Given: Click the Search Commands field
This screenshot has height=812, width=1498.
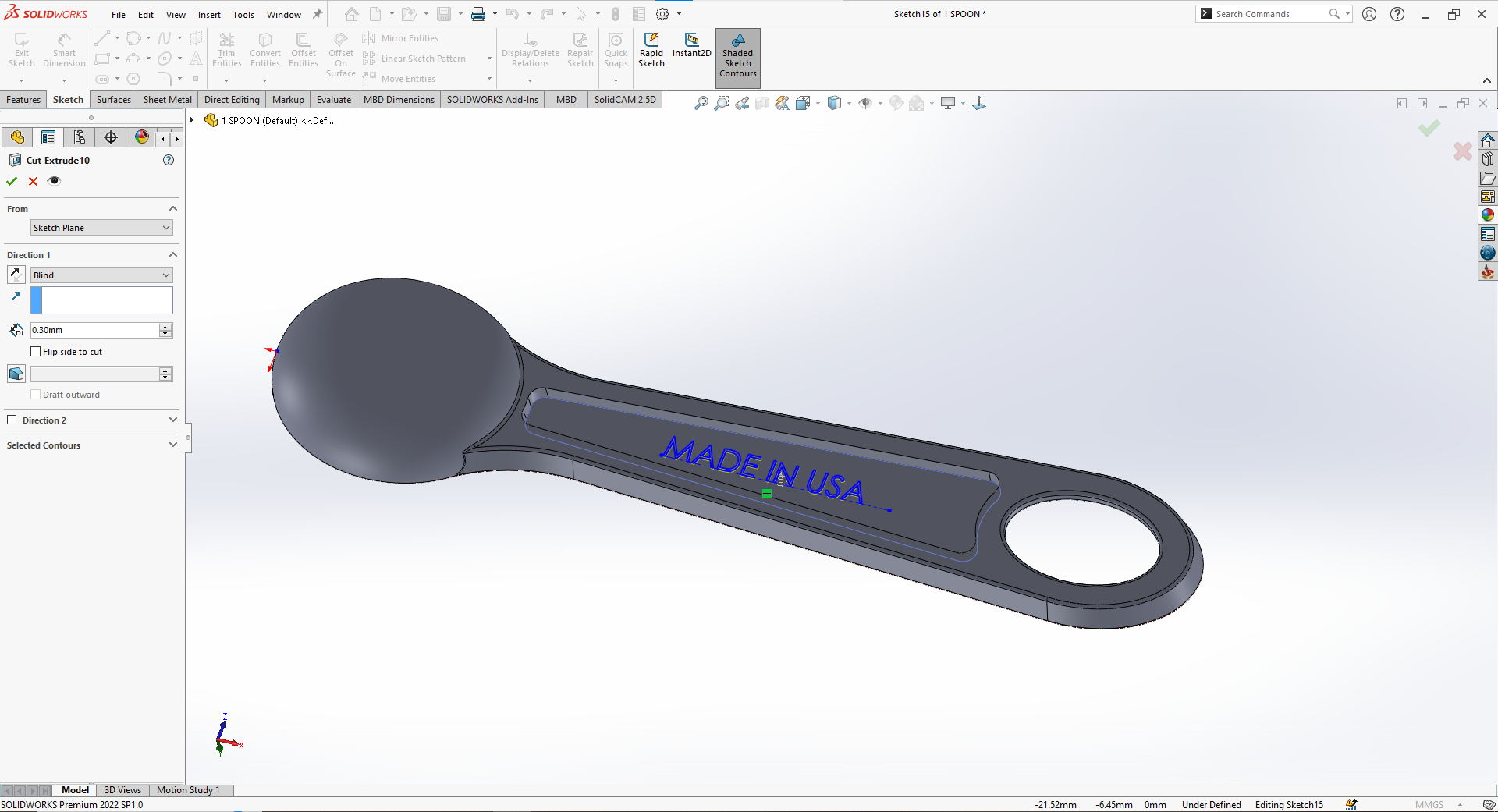Looking at the screenshot, I should coord(1272,14).
